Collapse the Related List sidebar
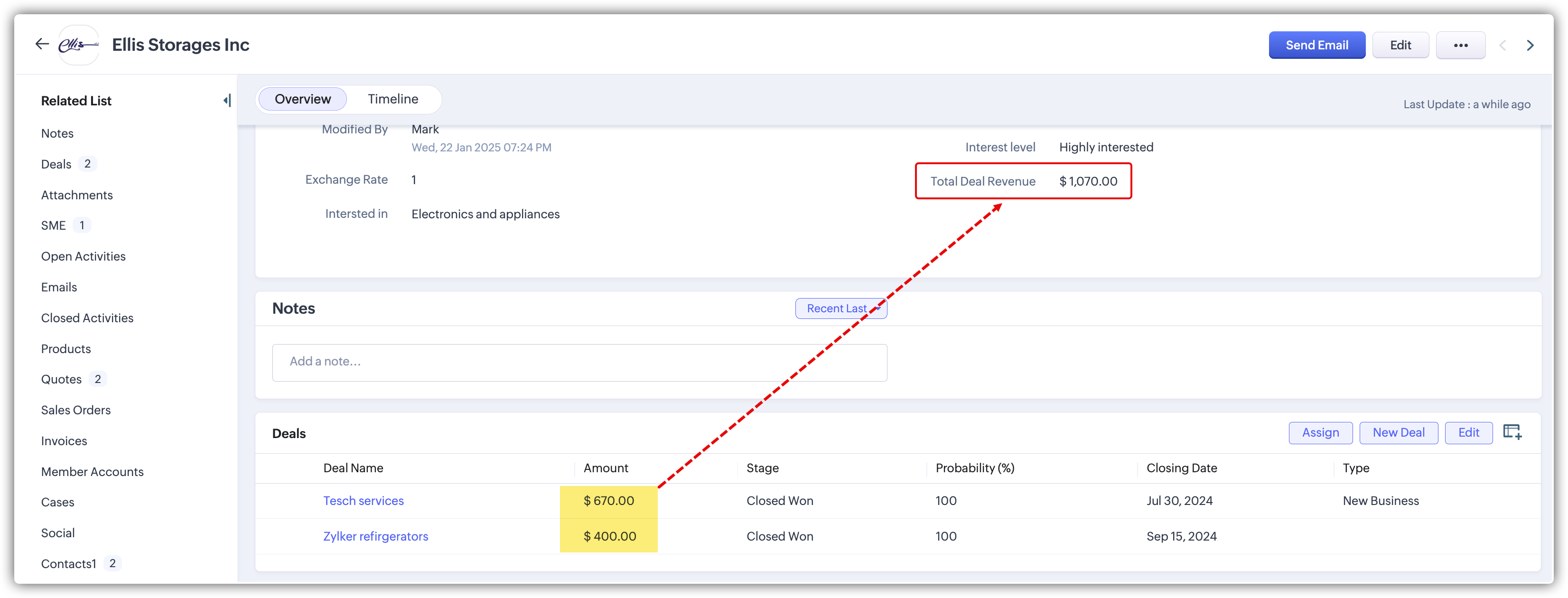This screenshot has height=598, width=1568. pyautogui.click(x=227, y=101)
